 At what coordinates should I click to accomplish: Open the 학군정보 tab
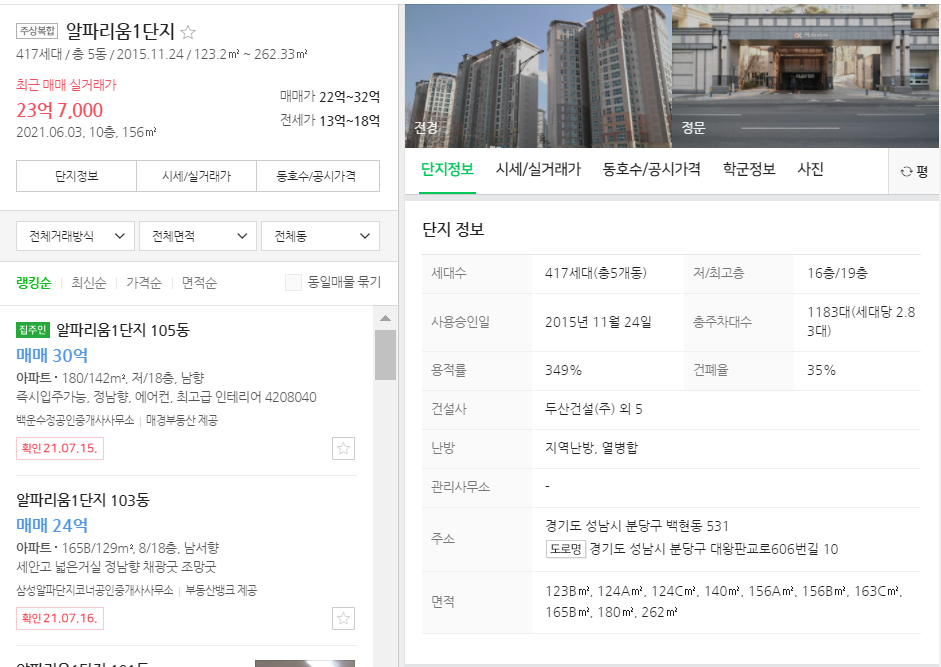[748, 170]
